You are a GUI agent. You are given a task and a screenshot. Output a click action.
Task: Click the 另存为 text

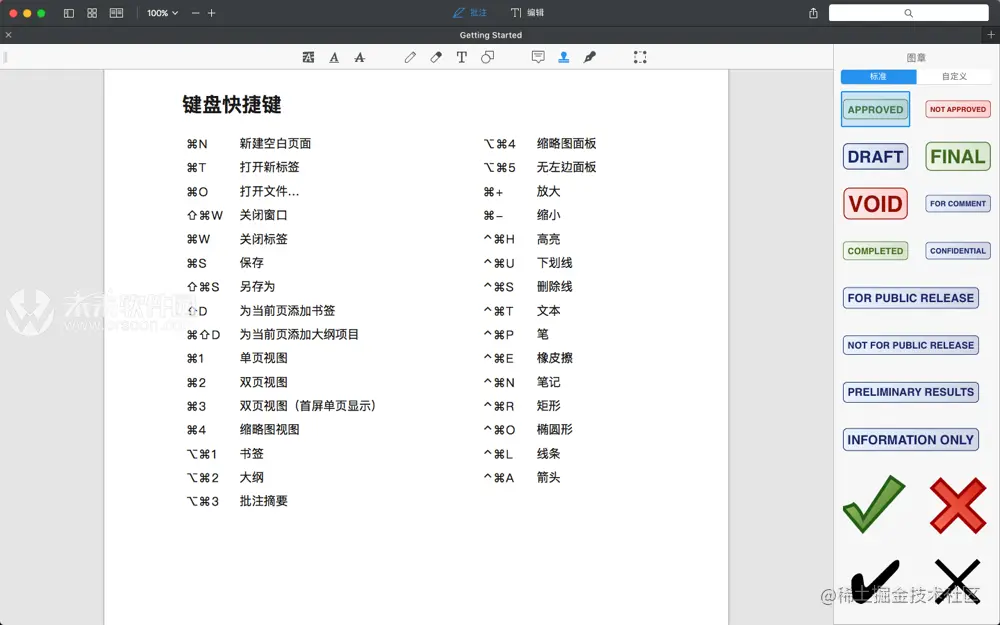coord(257,287)
